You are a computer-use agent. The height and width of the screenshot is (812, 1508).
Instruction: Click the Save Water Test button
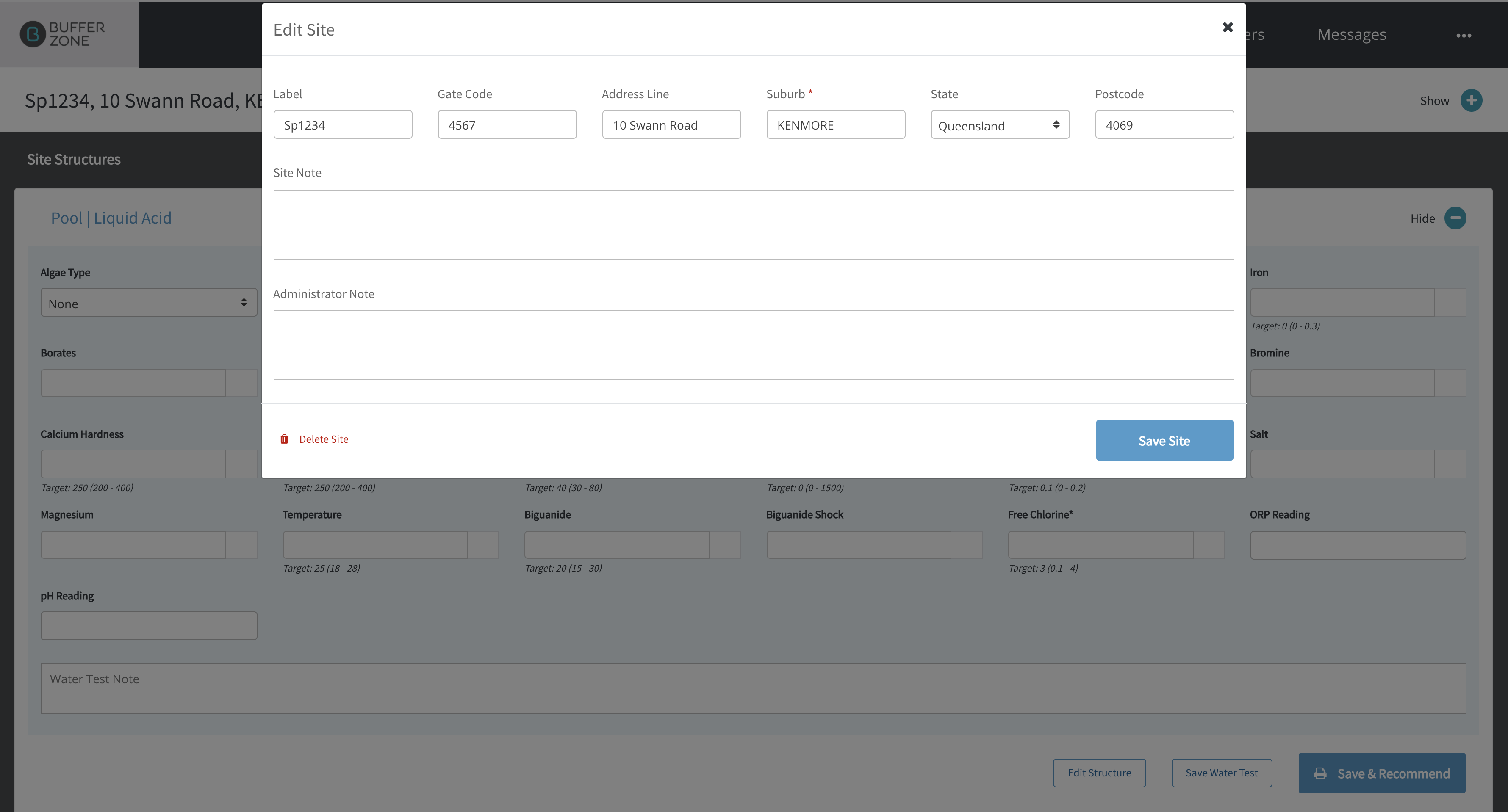click(x=1222, y=773)
